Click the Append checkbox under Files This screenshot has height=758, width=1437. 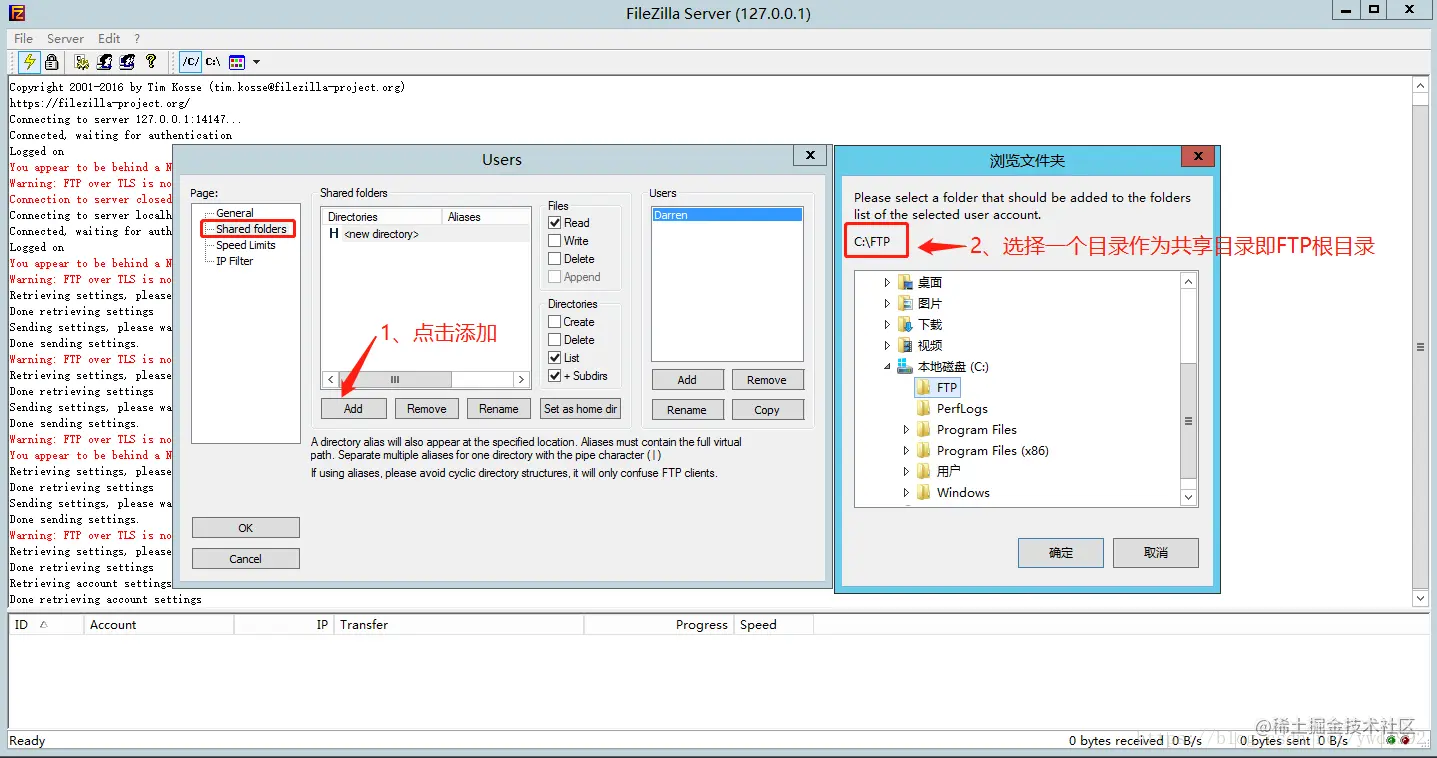pyautogui.click(x=554, y=277)
